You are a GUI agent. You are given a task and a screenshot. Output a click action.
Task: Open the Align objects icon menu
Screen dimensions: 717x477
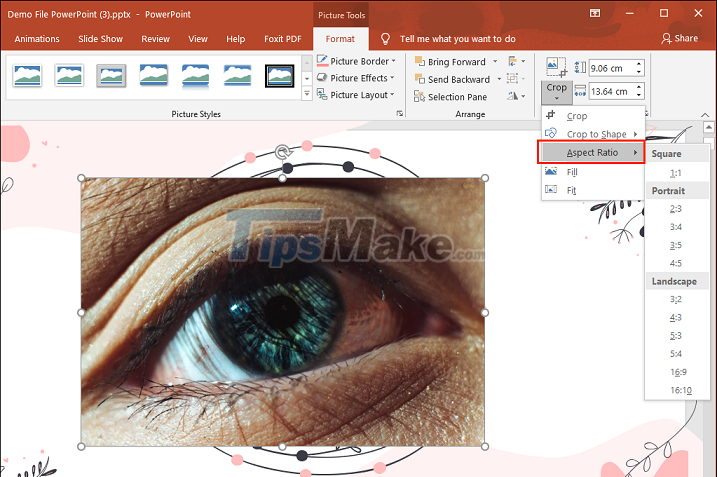[x=516, y=61]
